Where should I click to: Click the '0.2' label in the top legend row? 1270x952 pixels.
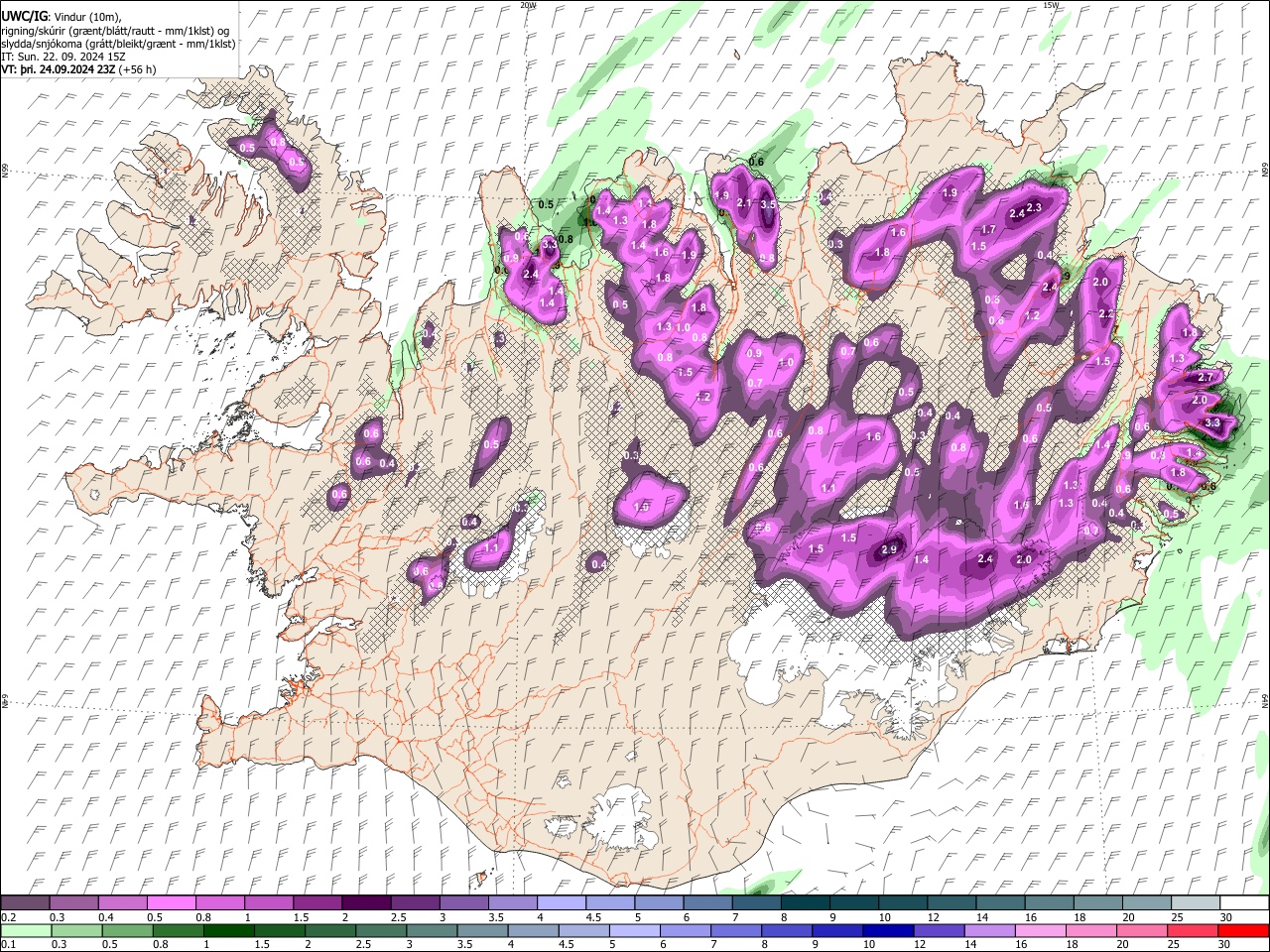point(8,917)
